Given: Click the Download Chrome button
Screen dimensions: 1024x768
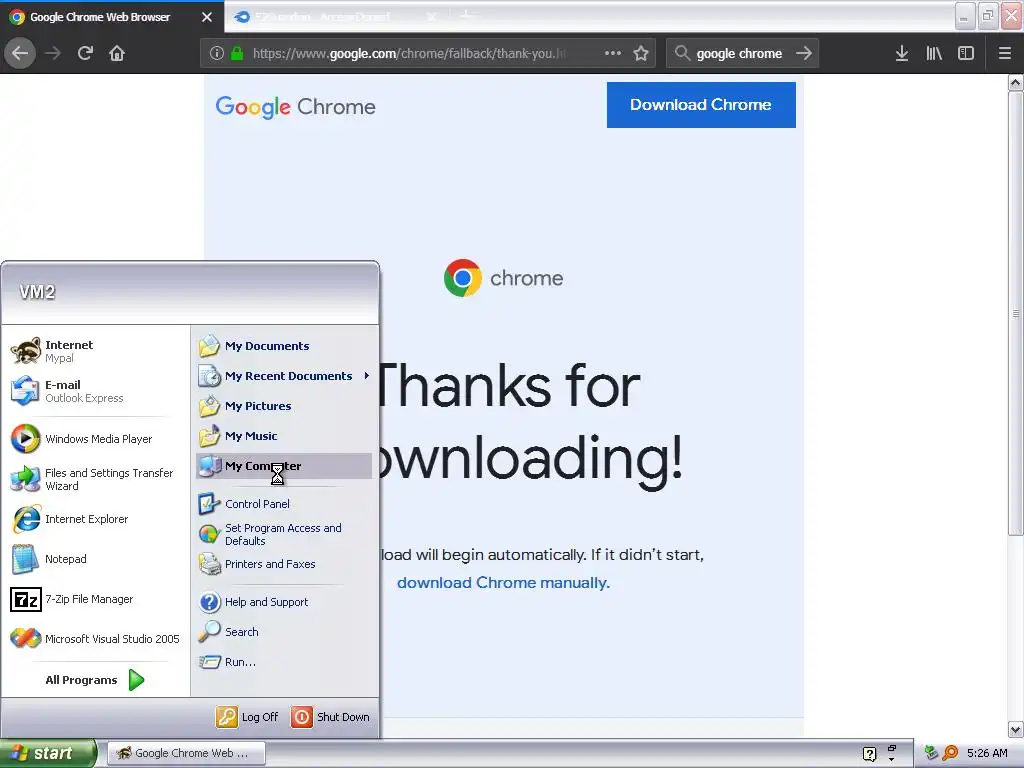Looking at the screenshot, I should click(x=701, y=104).
